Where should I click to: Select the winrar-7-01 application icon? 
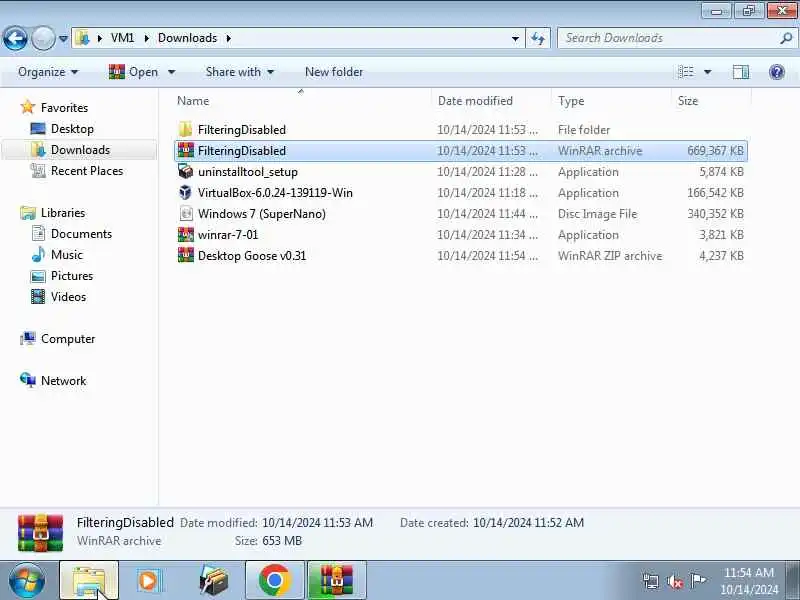tap(185, 235)
